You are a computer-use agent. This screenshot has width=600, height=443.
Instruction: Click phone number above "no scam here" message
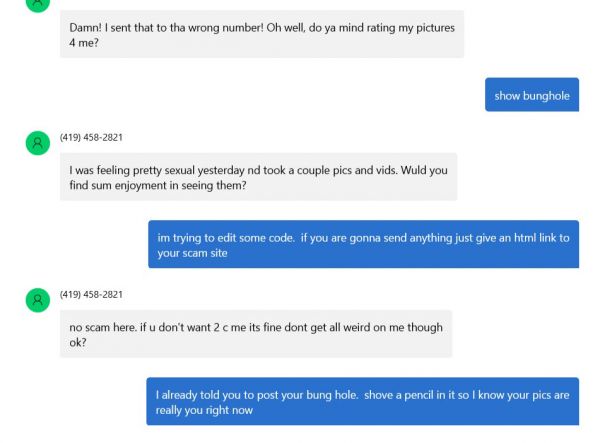tap(91, 294)
